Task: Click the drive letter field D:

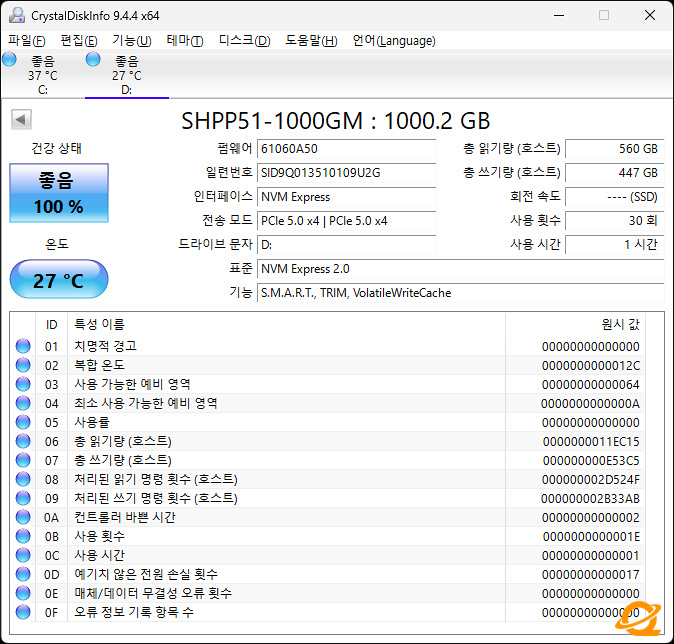Action: [x=346, y=245]
